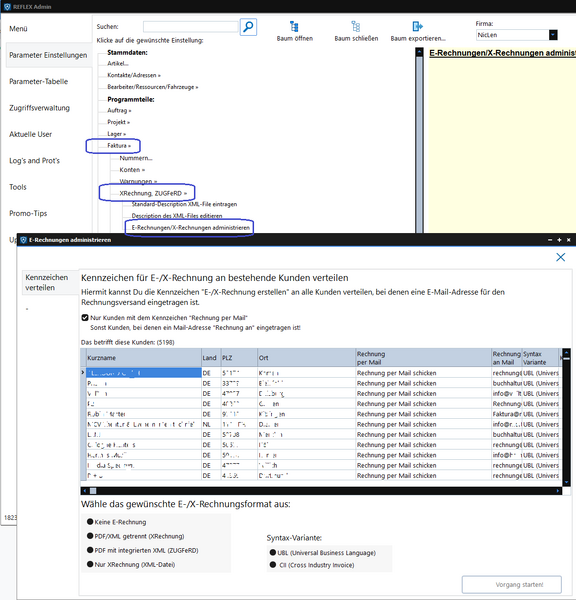Open the Nummern... tree entry

click(x=136, y=158)
